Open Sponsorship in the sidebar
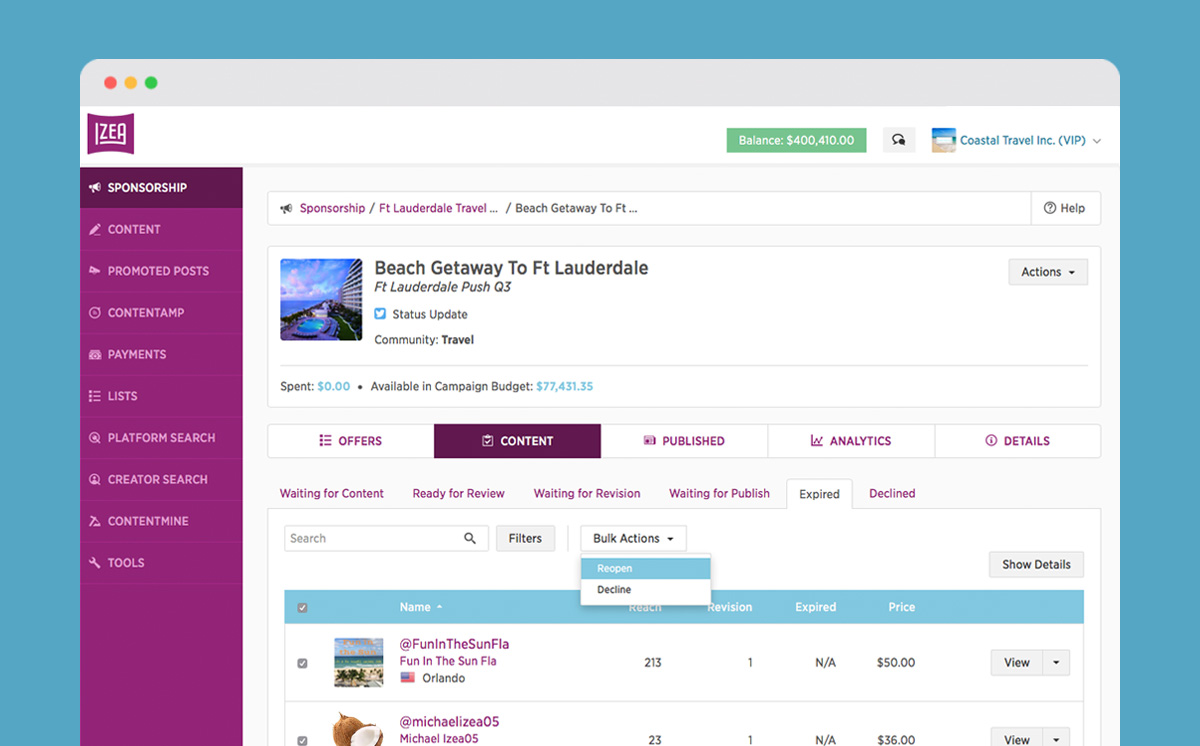The image size is (1200, 746). coord(161,188)
